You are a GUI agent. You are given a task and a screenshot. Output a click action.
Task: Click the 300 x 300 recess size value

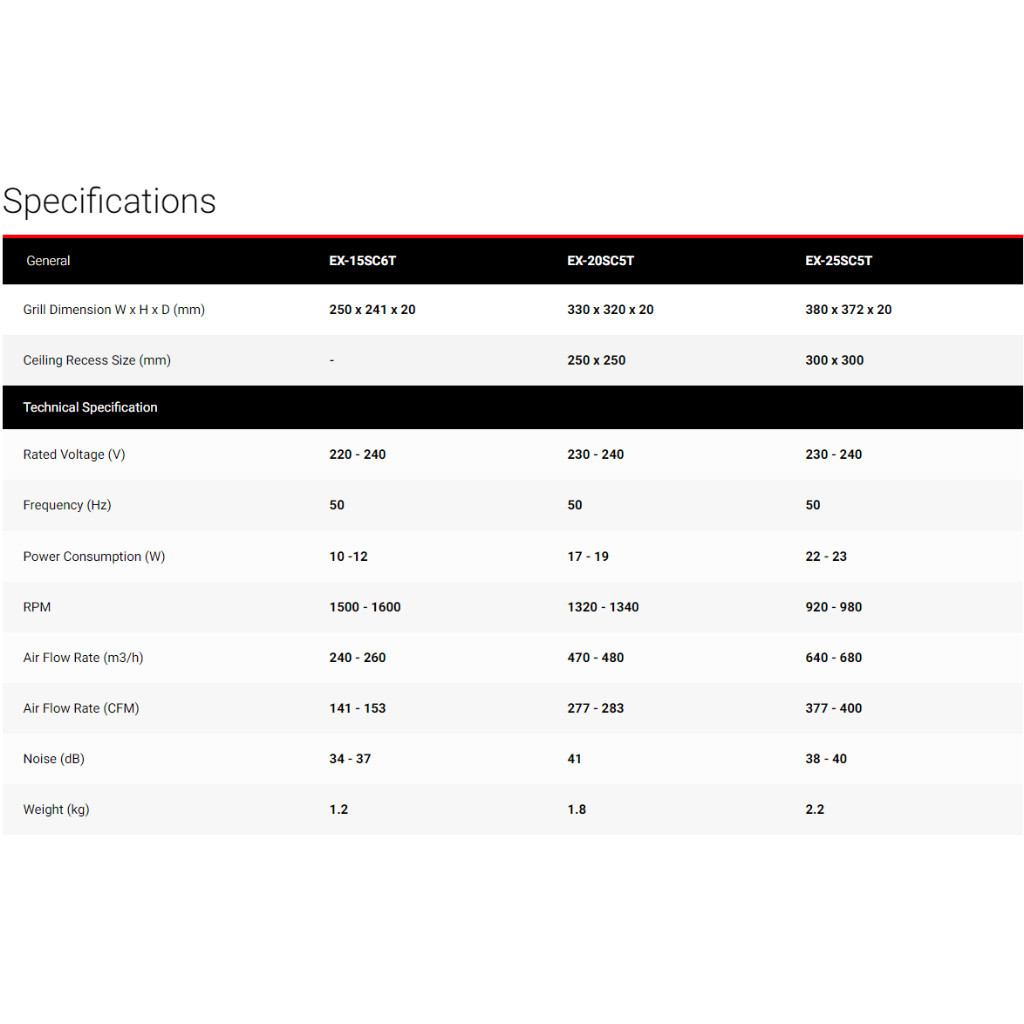(834, 361)
